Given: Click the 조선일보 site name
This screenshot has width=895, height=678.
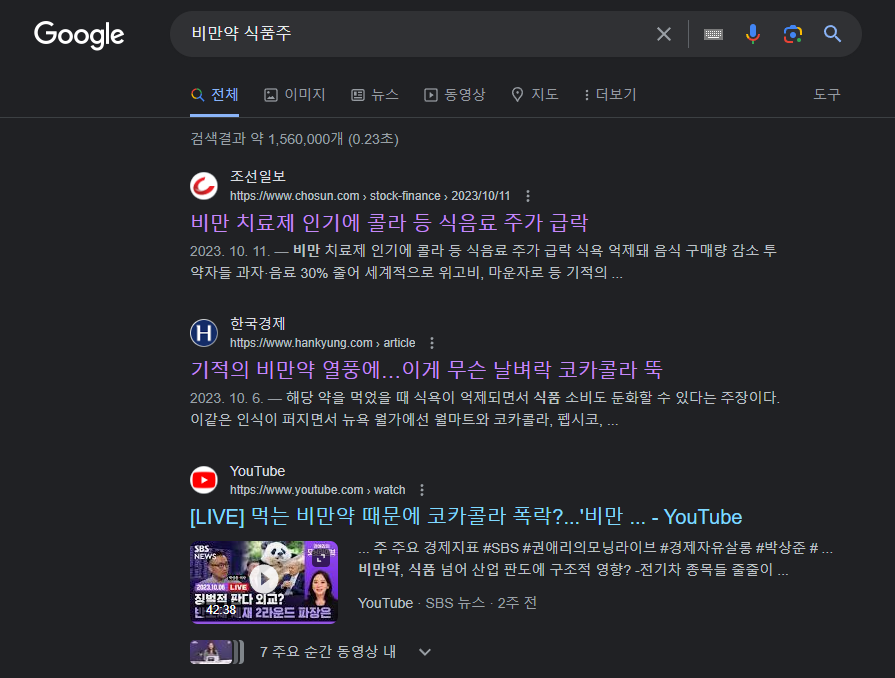Looking at the screenshot, I should [x=257, y=176].
